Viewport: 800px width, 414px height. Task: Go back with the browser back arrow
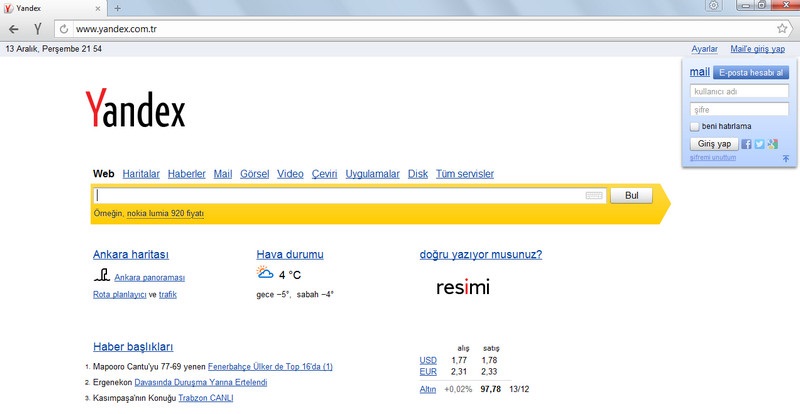(x=14, y=29)
